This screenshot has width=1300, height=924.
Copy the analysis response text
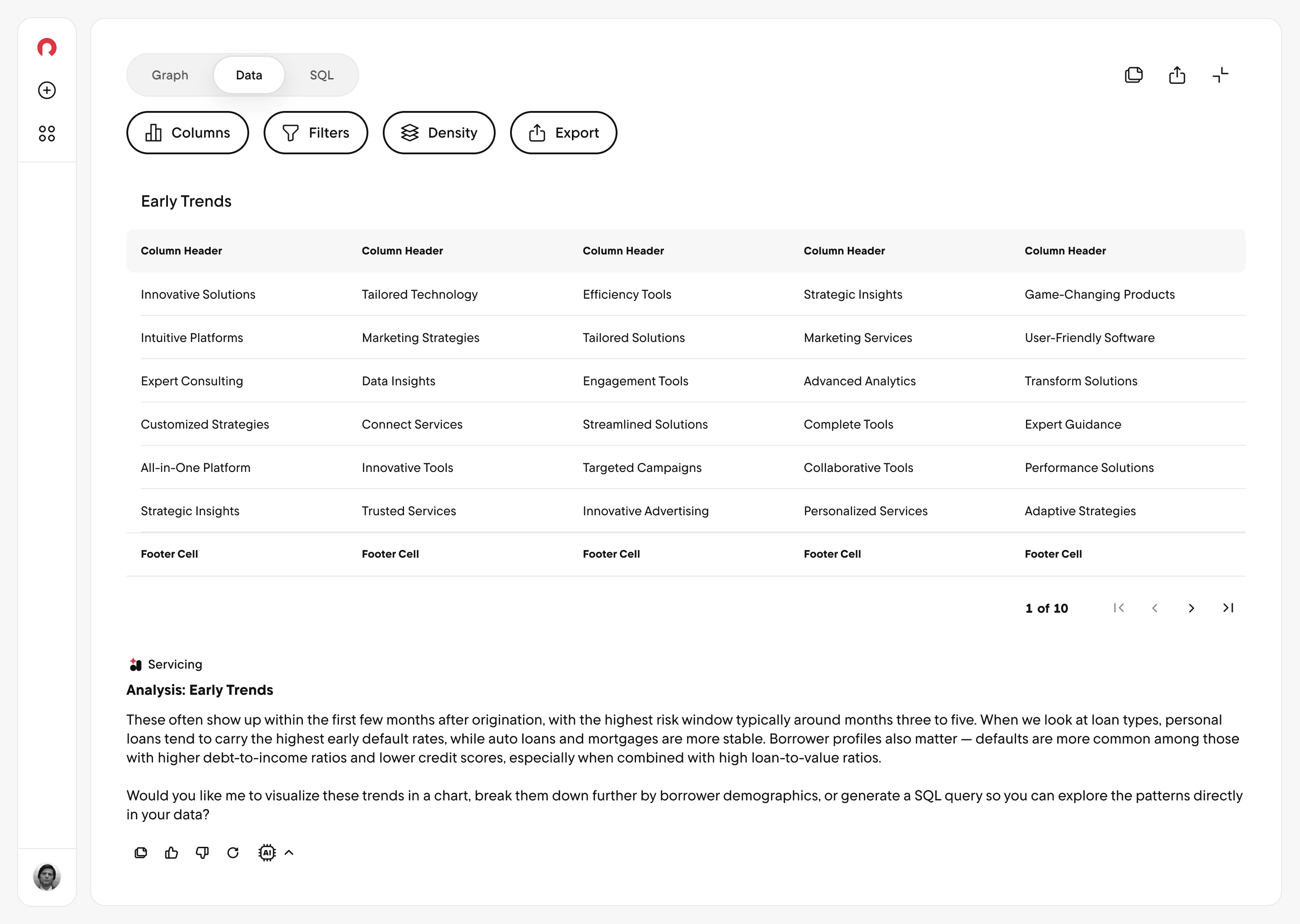tap(140, 852)
